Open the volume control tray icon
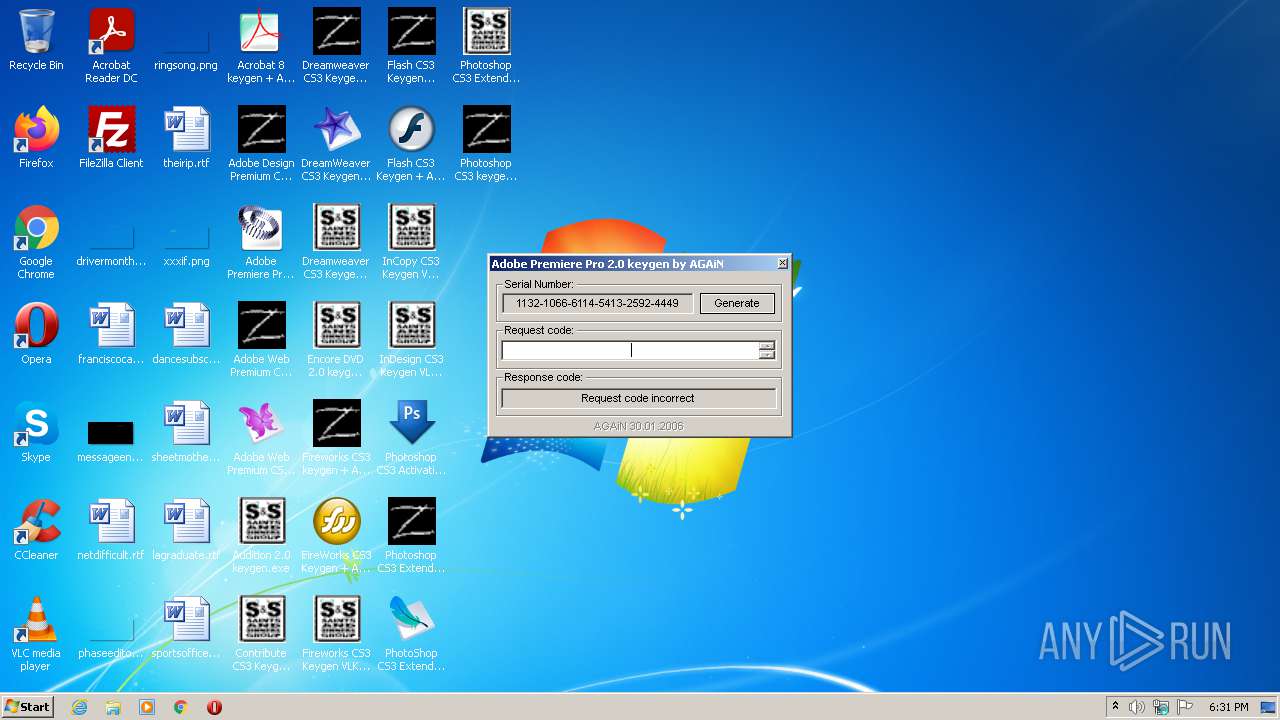 [x=1137, y=707]
